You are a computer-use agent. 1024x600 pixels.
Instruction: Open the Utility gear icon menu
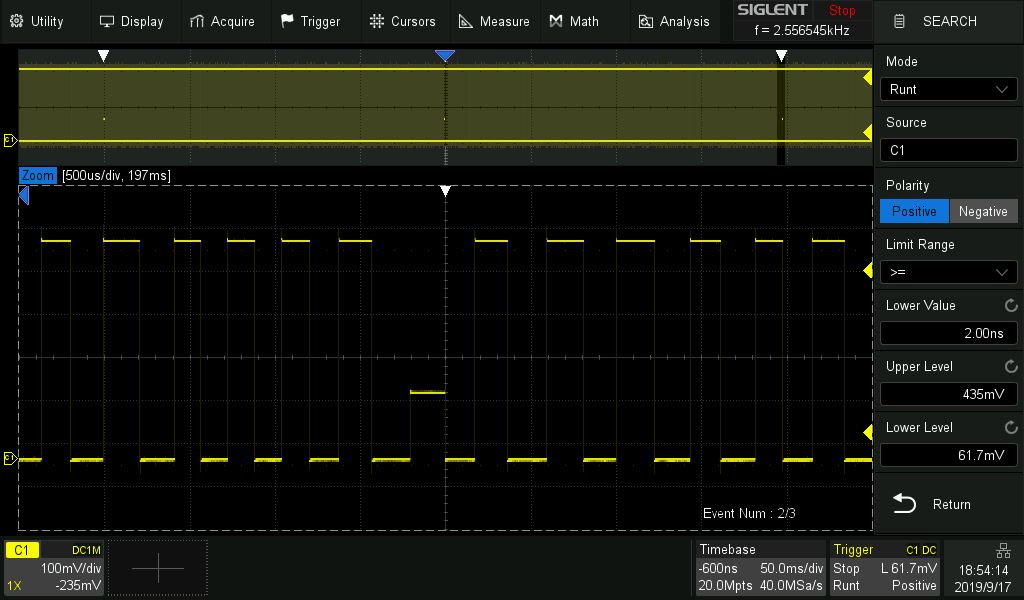17,21
